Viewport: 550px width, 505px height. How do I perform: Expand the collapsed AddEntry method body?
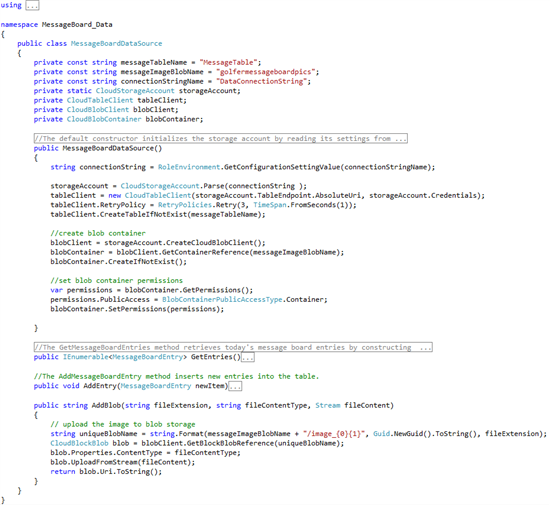[235, 386]
